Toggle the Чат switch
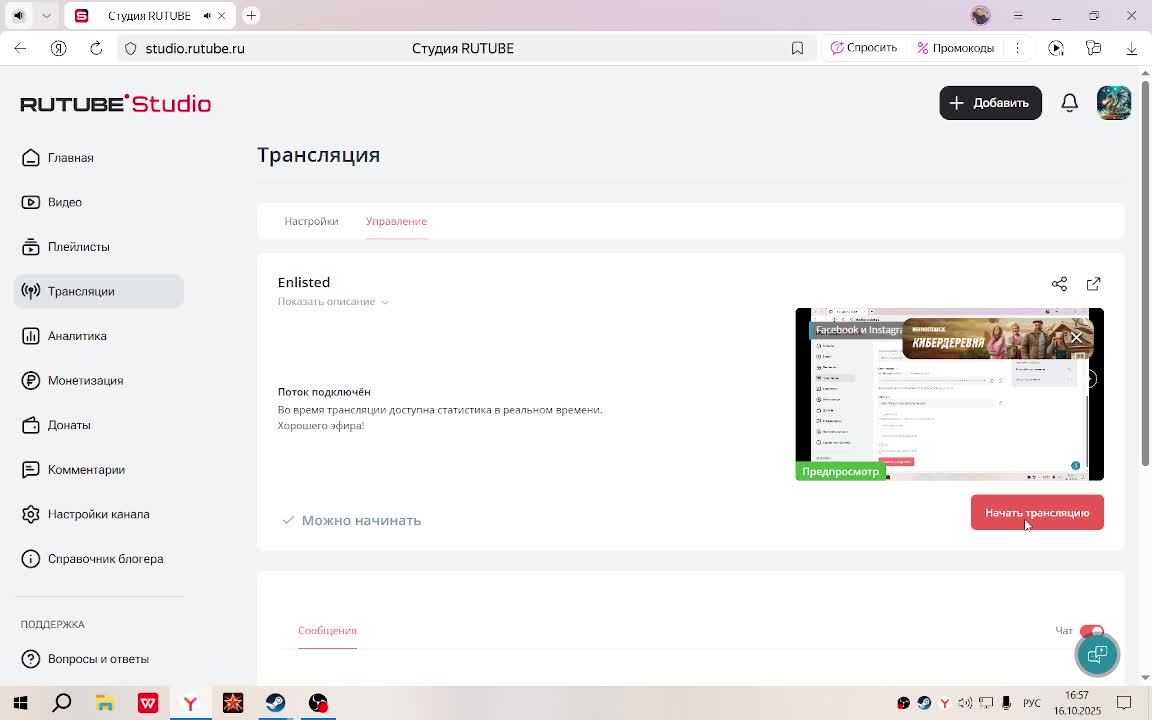The height and width of the screenshot is (720, 1152). coord(1092,630)
